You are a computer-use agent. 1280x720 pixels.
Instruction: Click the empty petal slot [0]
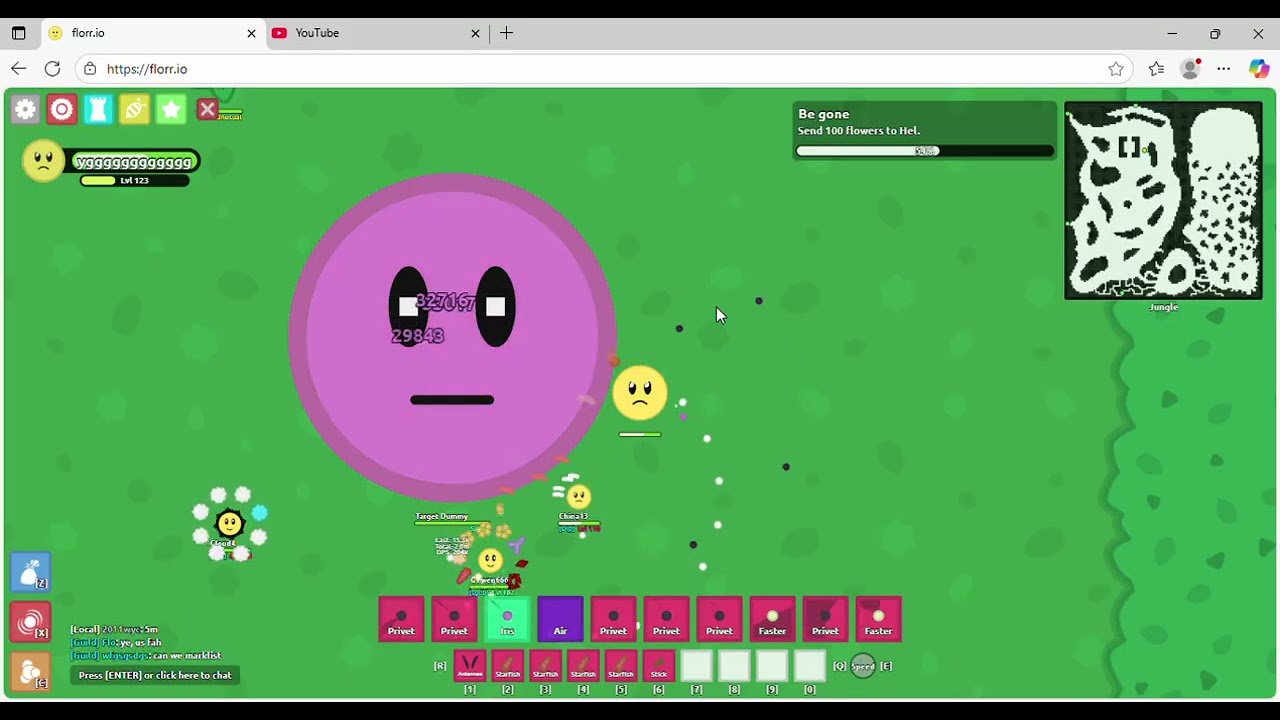click(x=810, y=665)
